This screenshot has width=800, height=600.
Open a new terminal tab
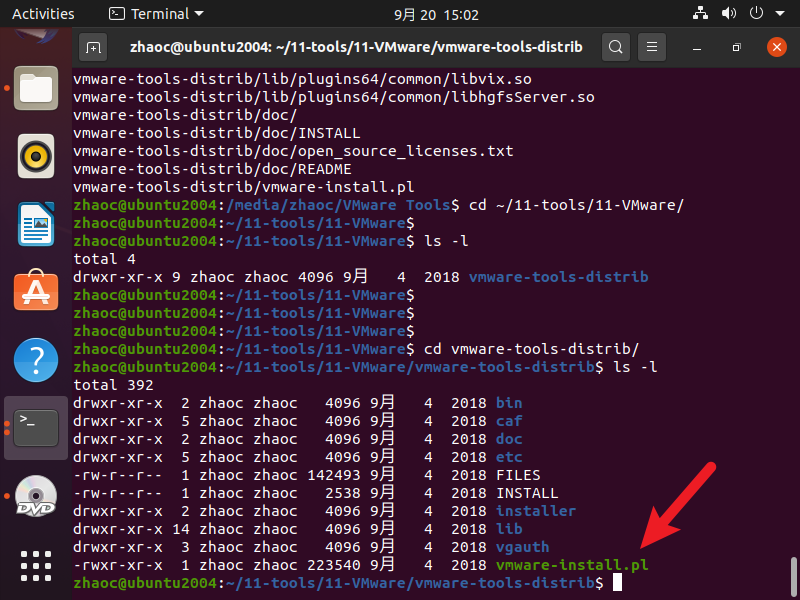pyautogui.click(x=93, y=47)
